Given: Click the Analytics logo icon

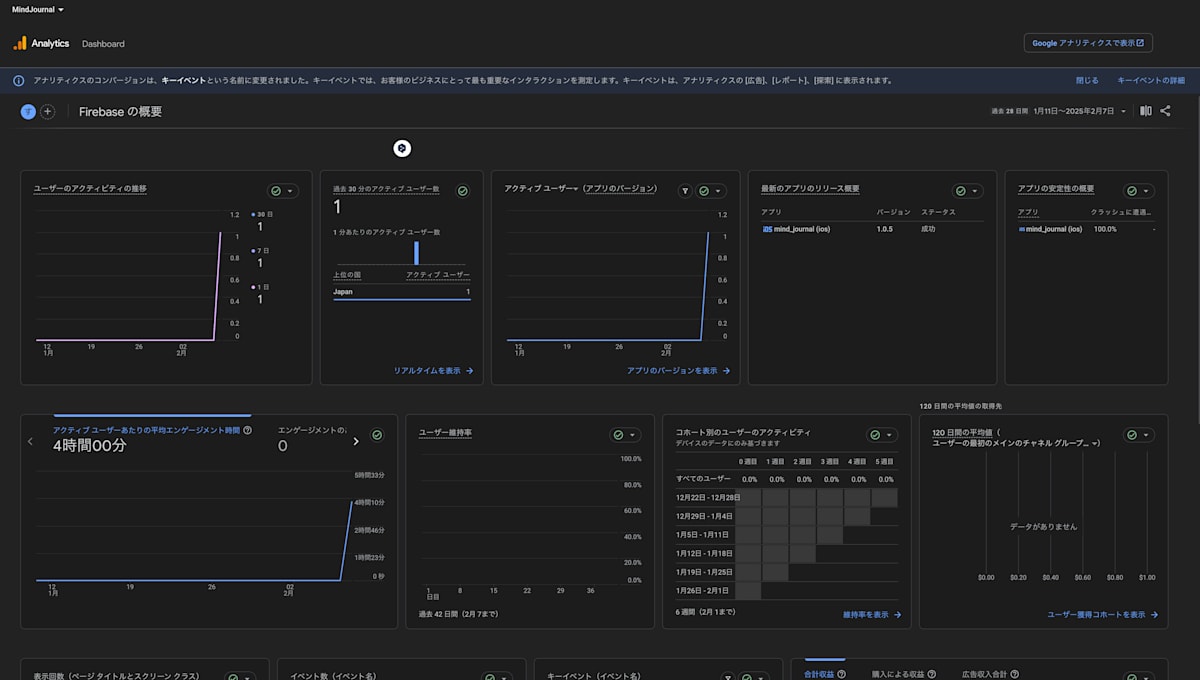Looking at the screenshot, I should (x=20, y=43).
